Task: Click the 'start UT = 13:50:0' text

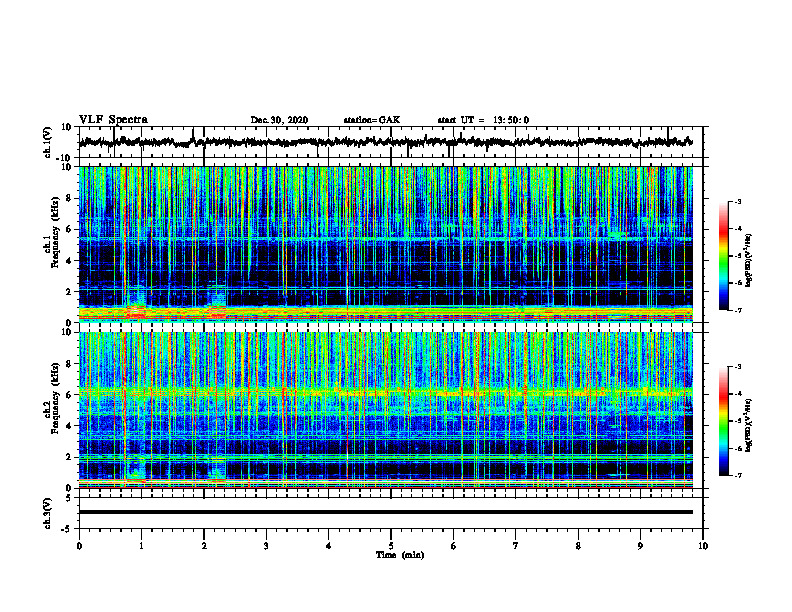Action: [x=483, y=120]
